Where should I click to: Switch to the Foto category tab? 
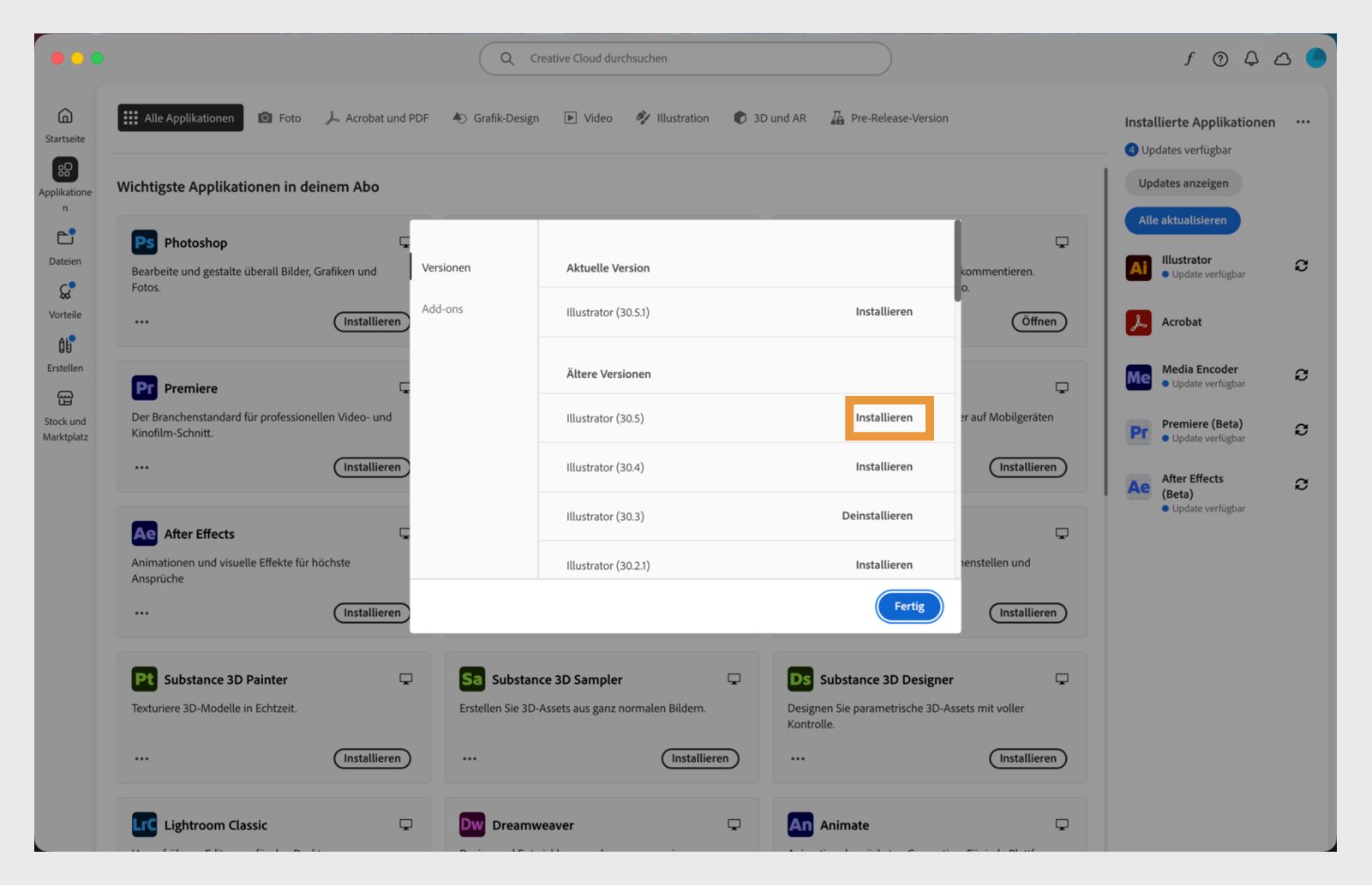tap(279, 118)
